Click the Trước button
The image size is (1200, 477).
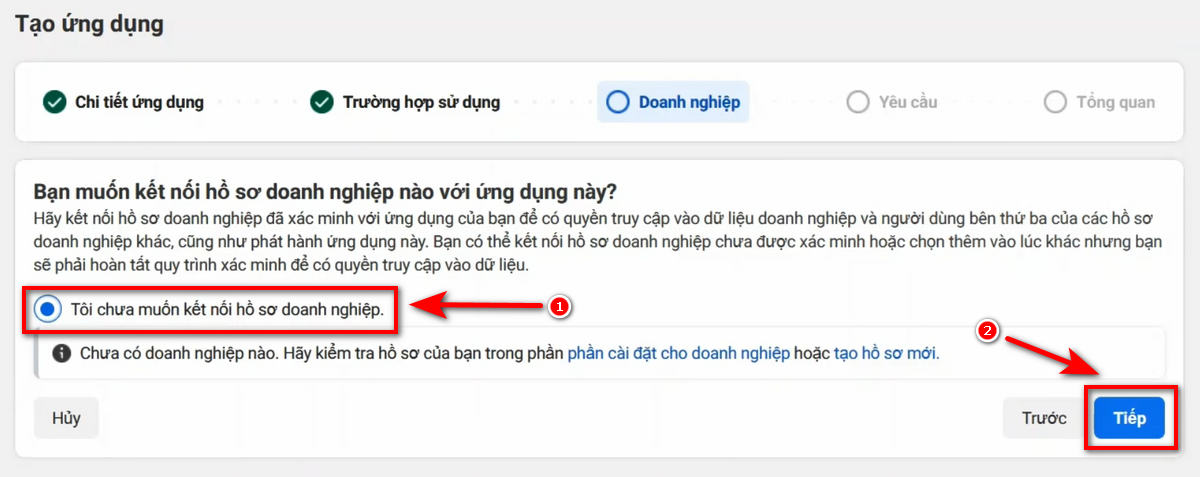(1044, 418)
